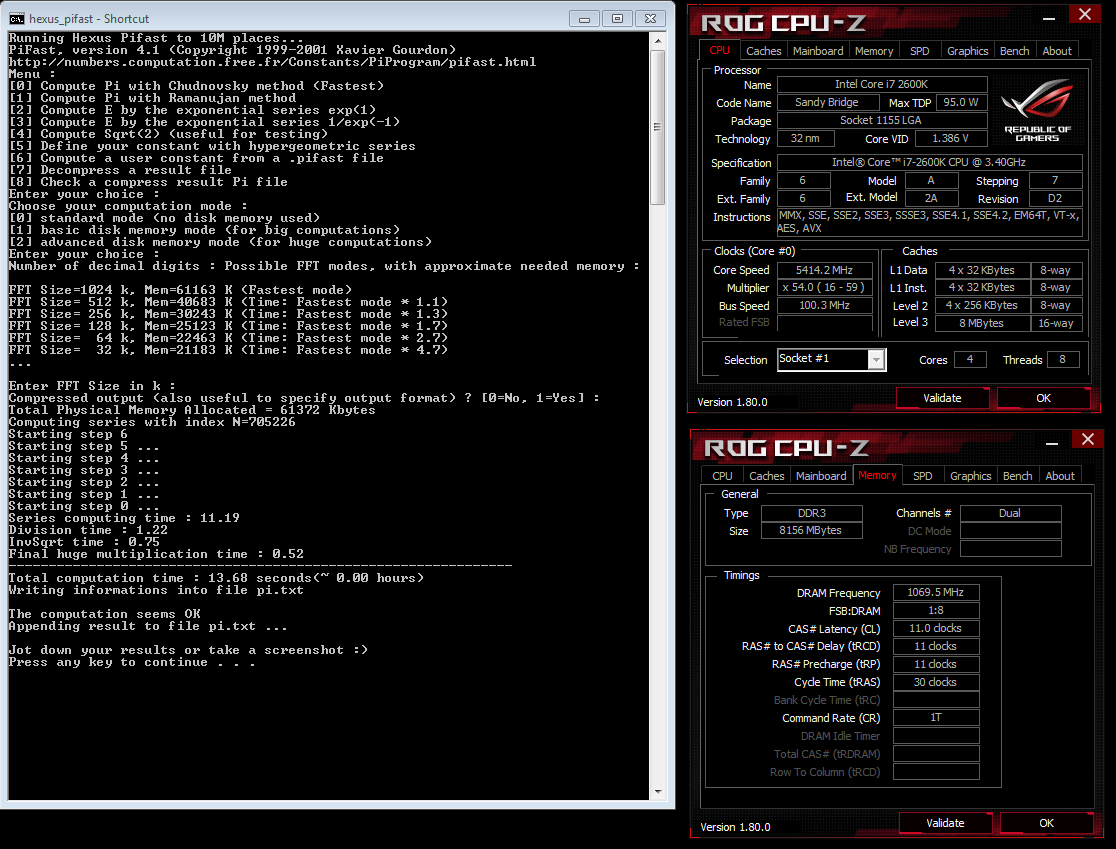Viewport: 1116px width, 849px height.
Task: Select Memory tab in bottom CPU-Z window
Action: tap(878, 475)
